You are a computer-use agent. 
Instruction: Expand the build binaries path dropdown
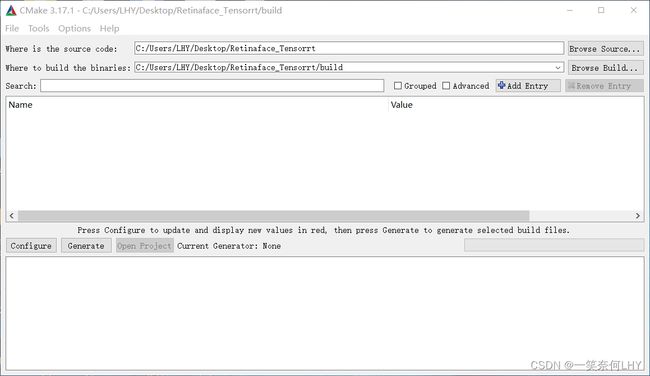[x=558, y=68]
